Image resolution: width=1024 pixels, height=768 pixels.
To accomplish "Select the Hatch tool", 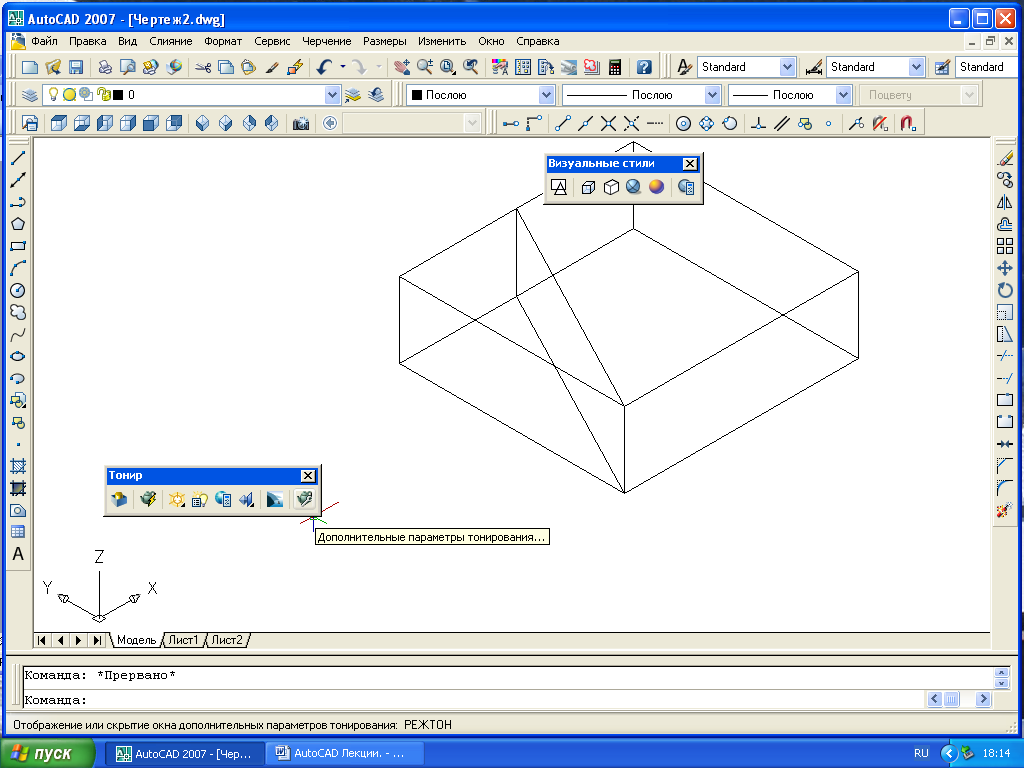I will click(18, 466).
